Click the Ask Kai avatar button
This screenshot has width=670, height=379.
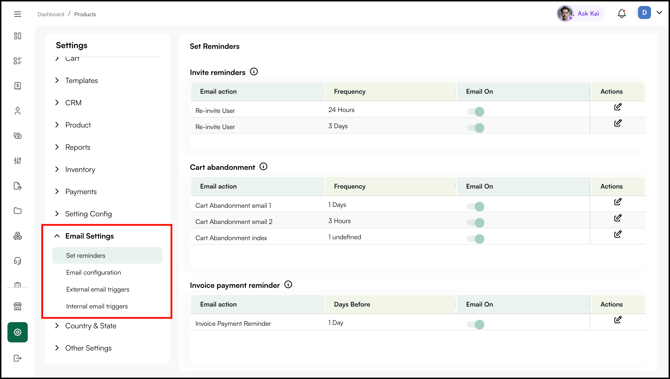[580, 14]
